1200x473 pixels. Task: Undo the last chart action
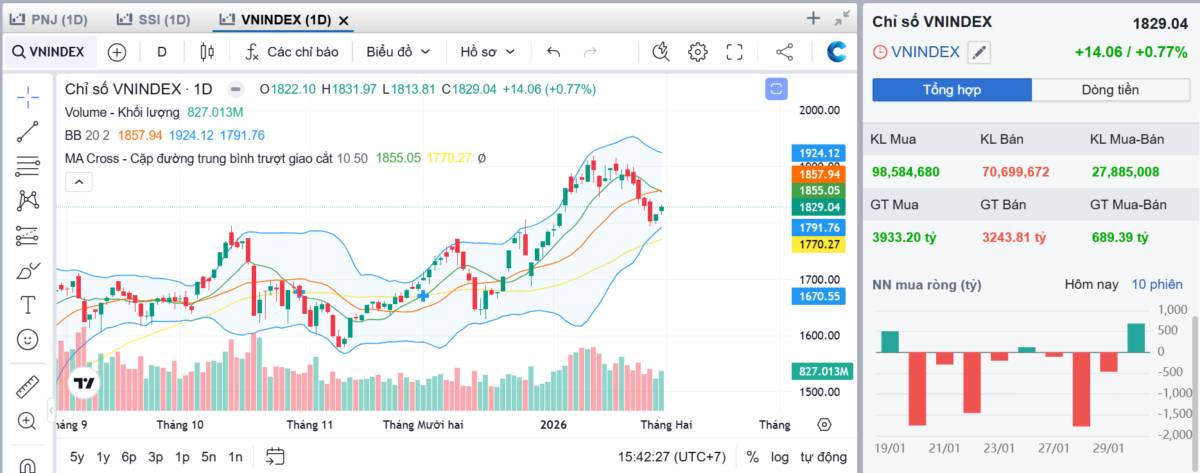[554, 52]
